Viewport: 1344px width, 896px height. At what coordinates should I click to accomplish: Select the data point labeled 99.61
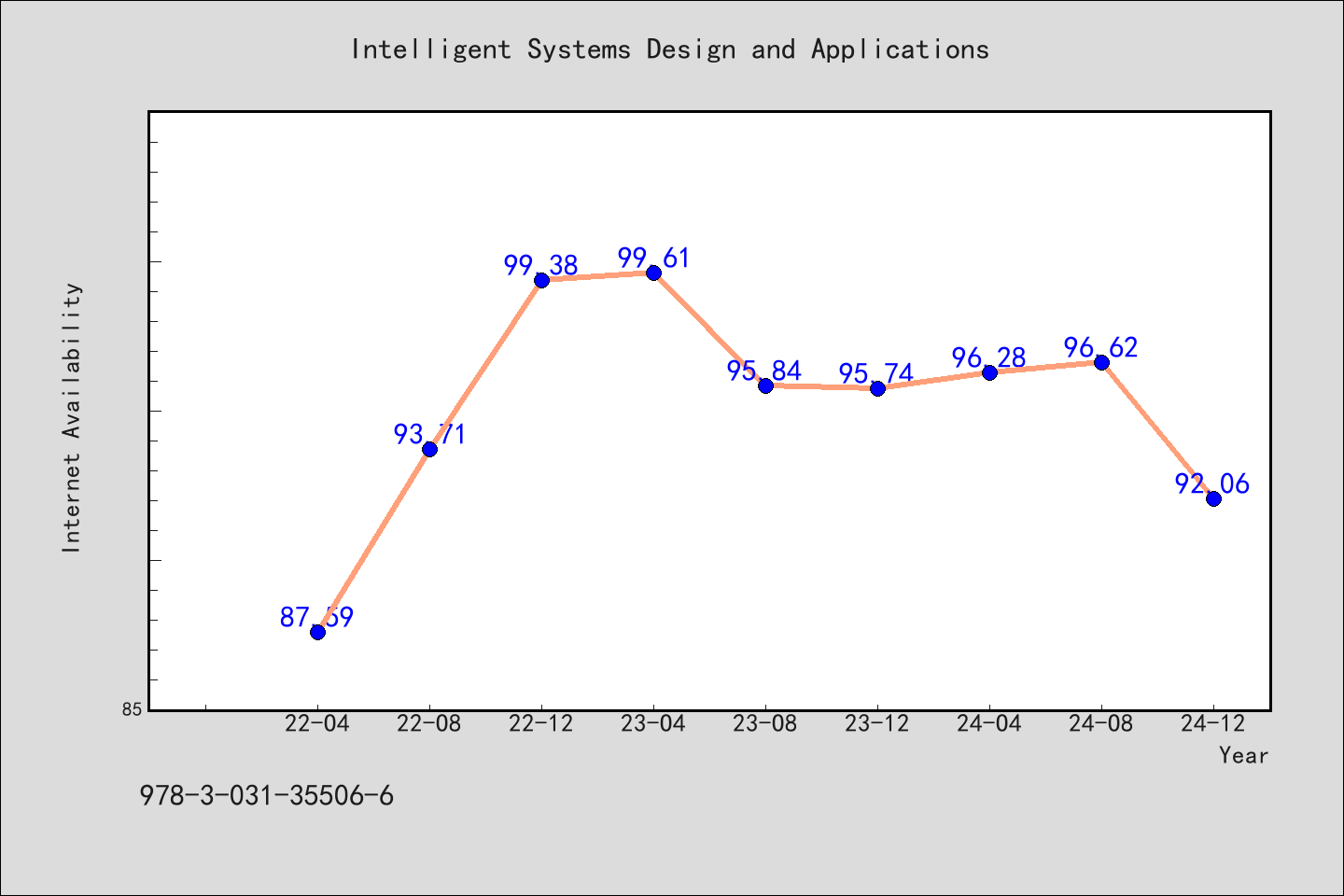pyautogui.click(x=653, y=273)
